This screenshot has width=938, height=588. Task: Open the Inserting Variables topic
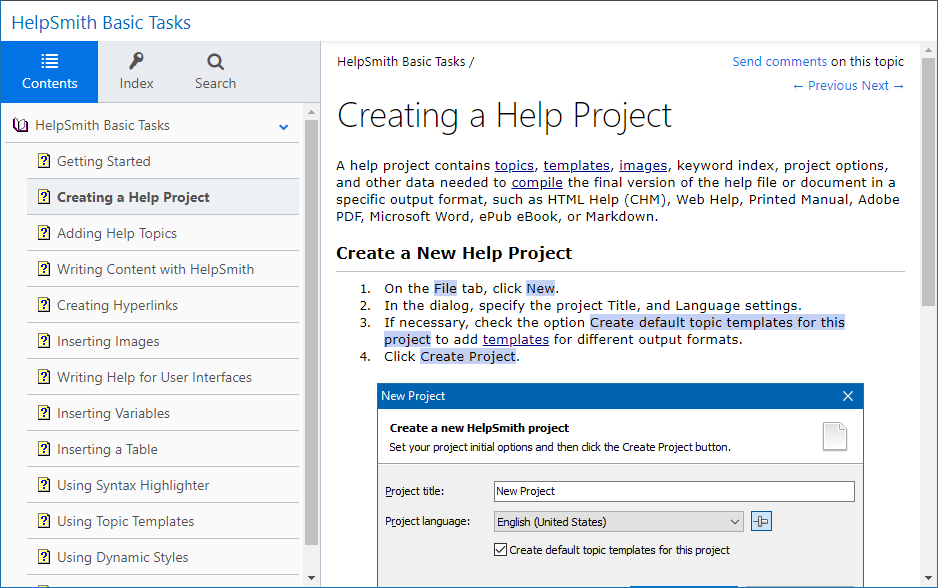163,413
